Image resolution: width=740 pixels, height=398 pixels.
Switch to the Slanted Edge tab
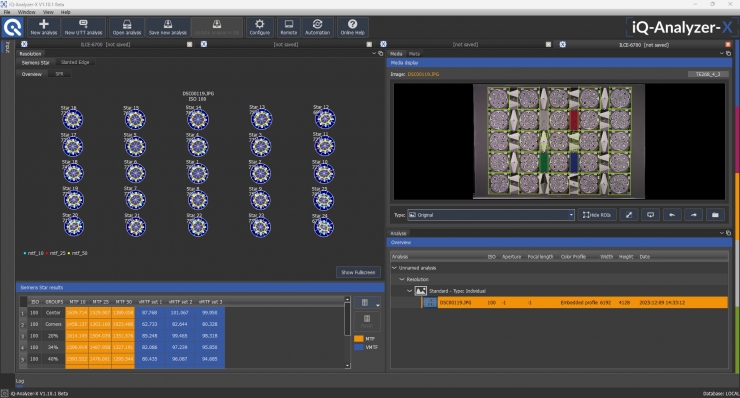click(x=75, y=62)
